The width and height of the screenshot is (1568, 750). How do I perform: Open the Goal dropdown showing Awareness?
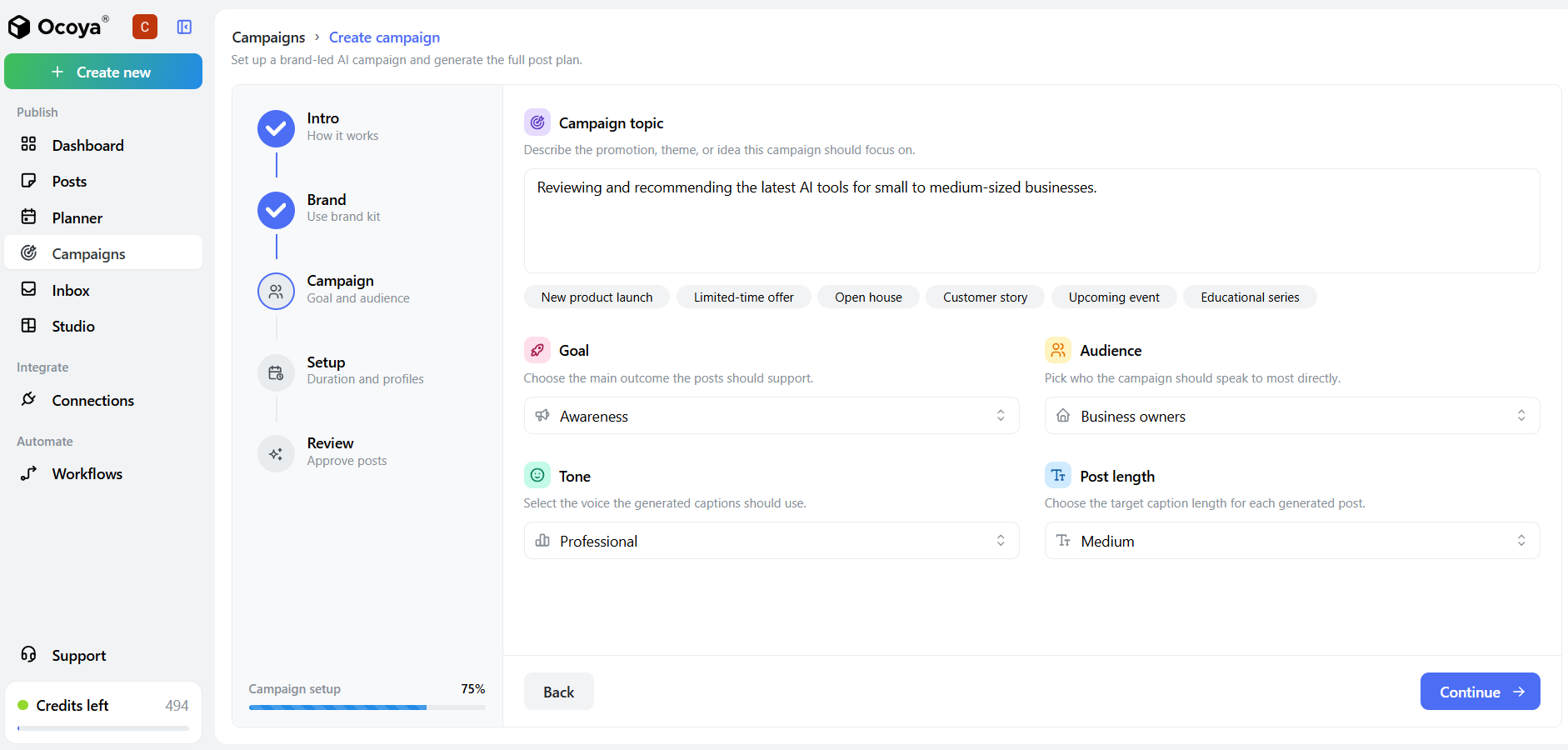772,416
